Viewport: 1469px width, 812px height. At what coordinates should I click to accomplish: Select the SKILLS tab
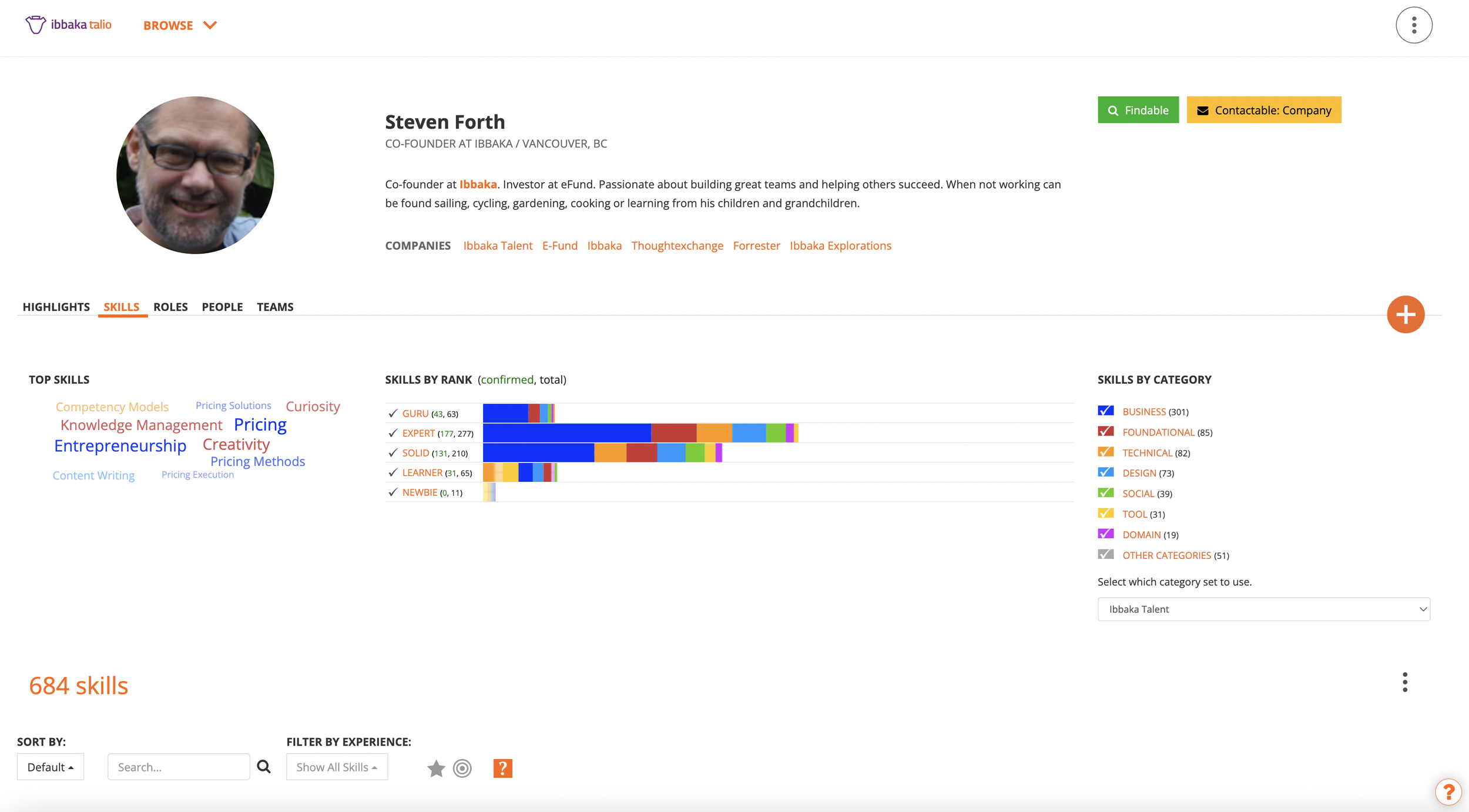pyautogui.click(x=122, y=307)
